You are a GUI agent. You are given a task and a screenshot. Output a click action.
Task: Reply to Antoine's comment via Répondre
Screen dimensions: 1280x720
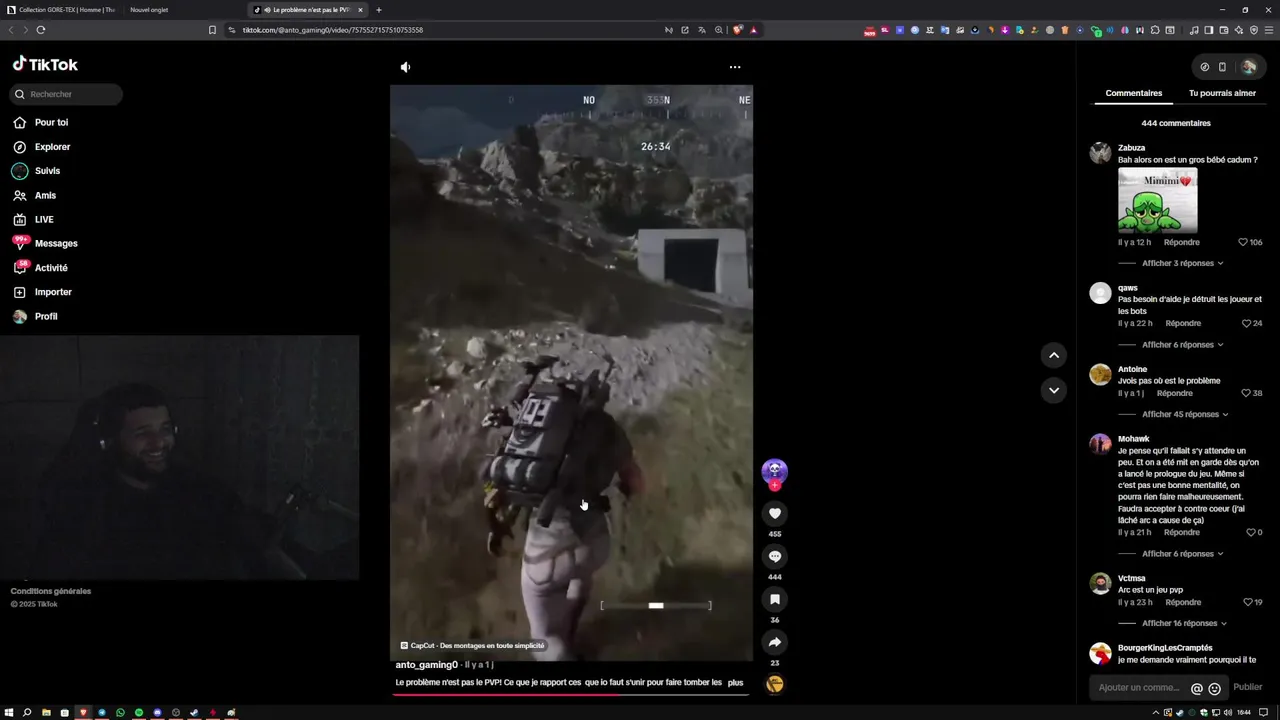click(x=1175, y=393)
